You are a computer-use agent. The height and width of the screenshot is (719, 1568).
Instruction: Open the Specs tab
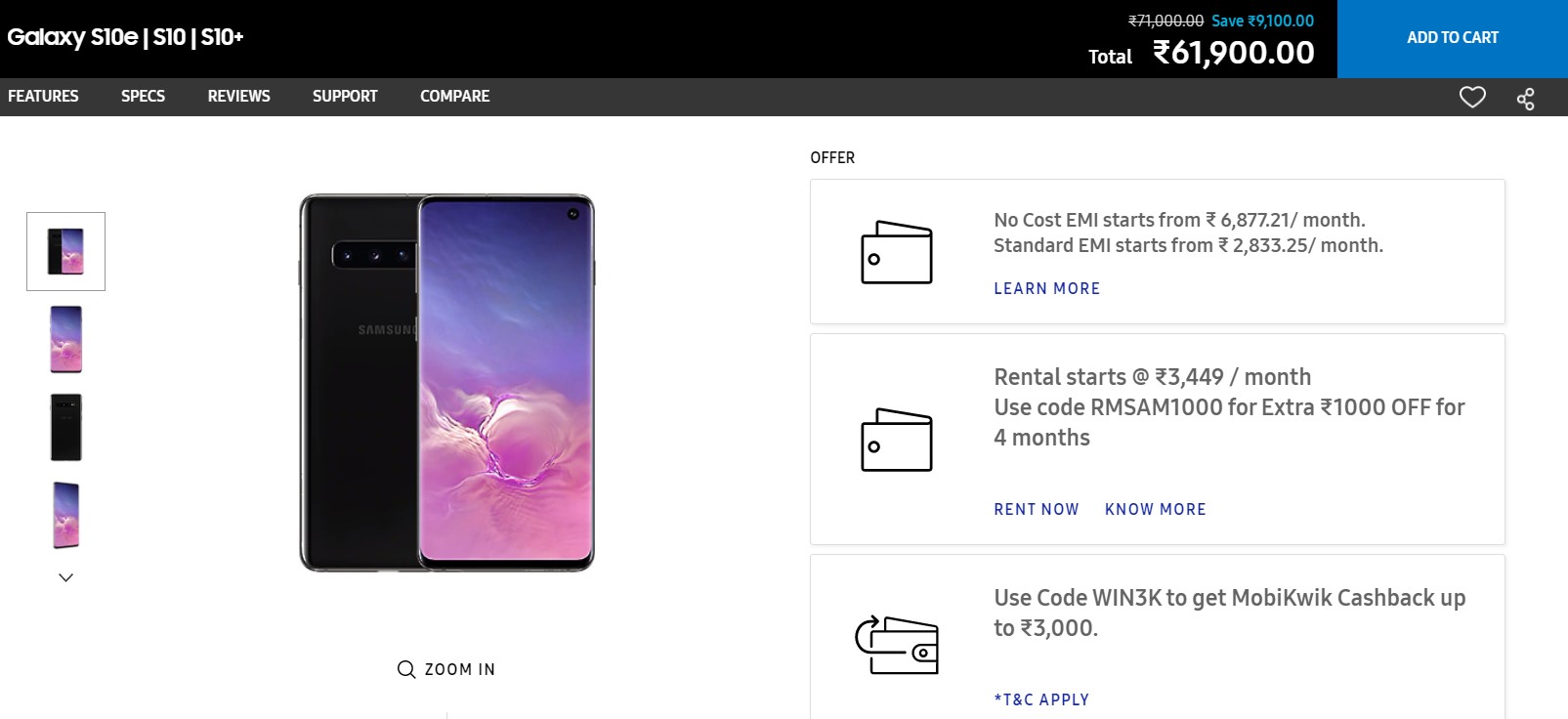[143, 96]
